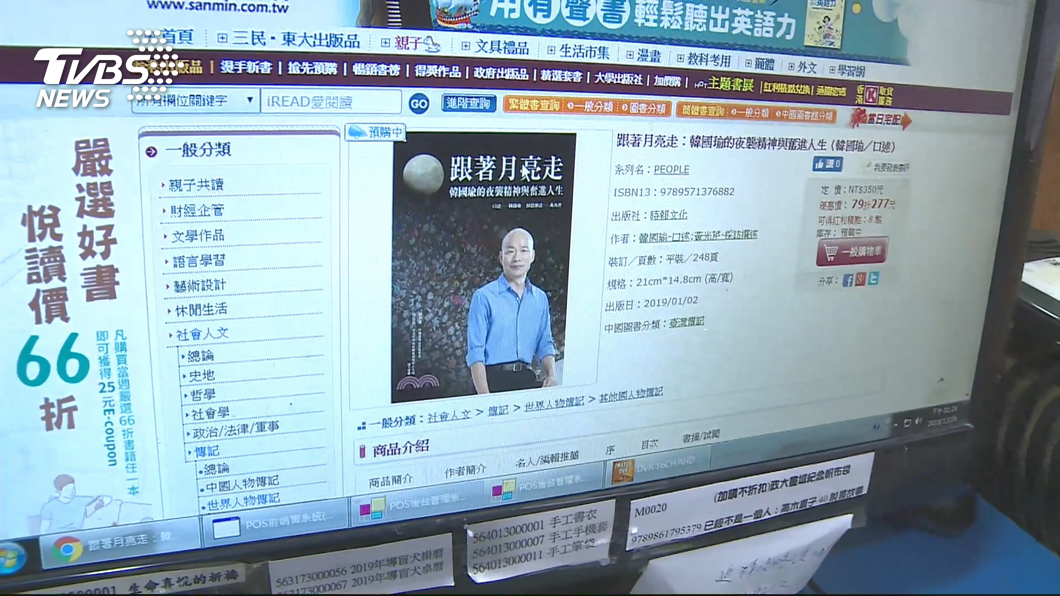Viewport: 1060px width, 596px height.
Task: Open the 進階查詢 advanced search
Action: click(x=469, y=103)
